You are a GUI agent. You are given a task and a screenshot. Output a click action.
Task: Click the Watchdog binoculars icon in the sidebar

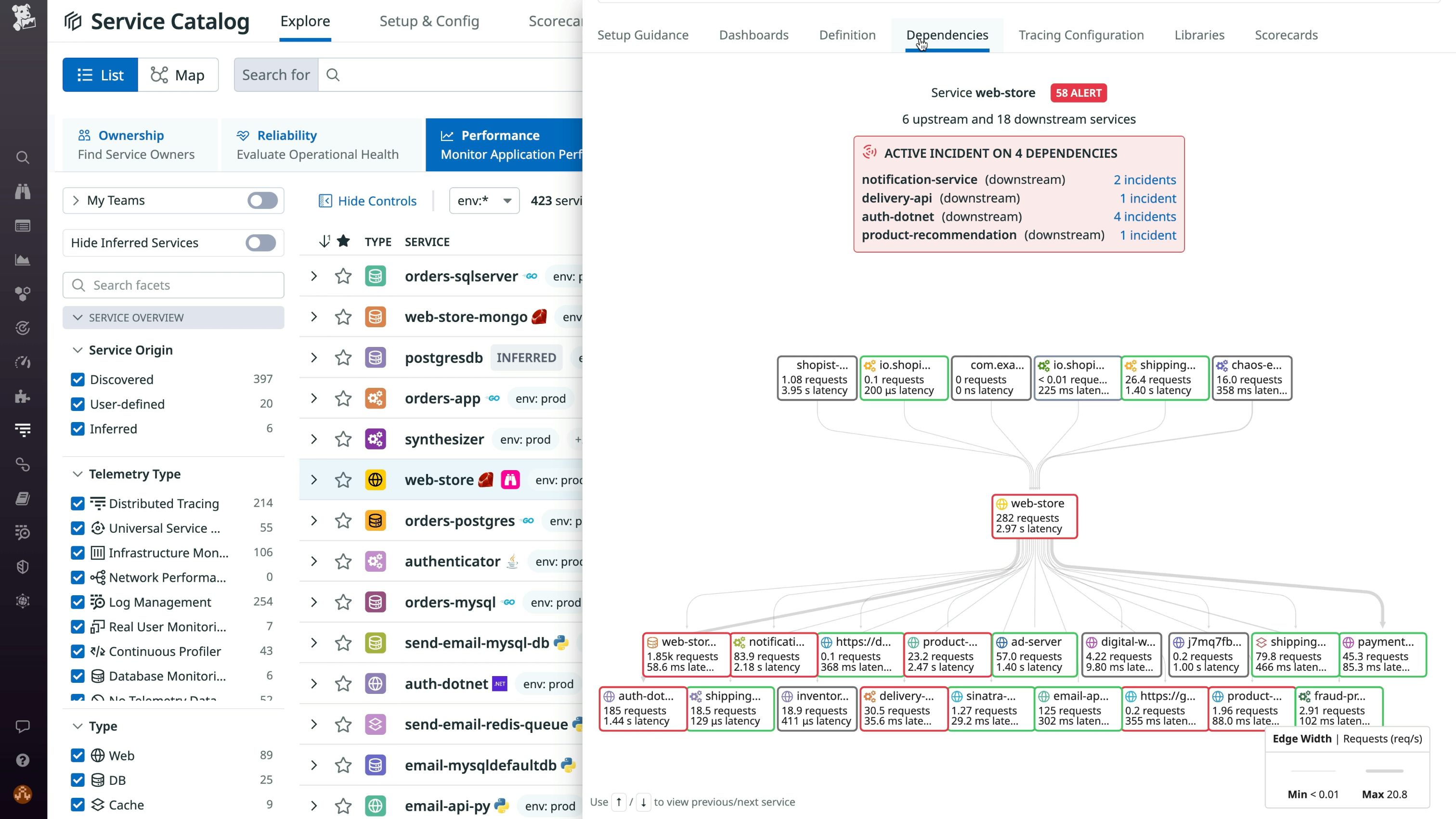click(x=23, y=192)
